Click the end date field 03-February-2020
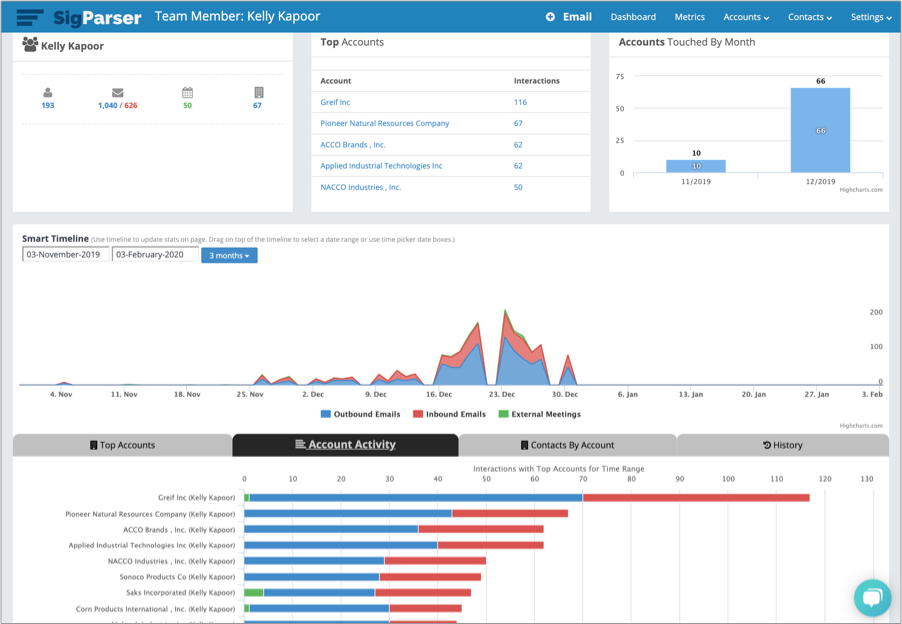The height and width of the screenshot is (624, 902). coord(155,254)
